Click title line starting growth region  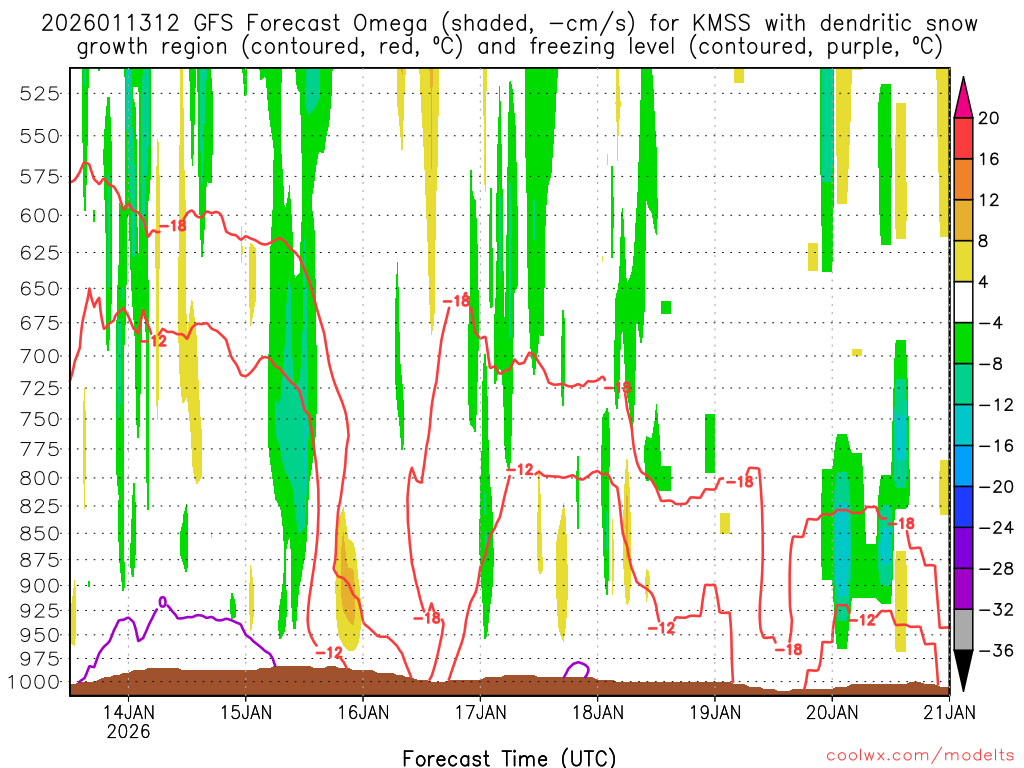coord(509,47)
